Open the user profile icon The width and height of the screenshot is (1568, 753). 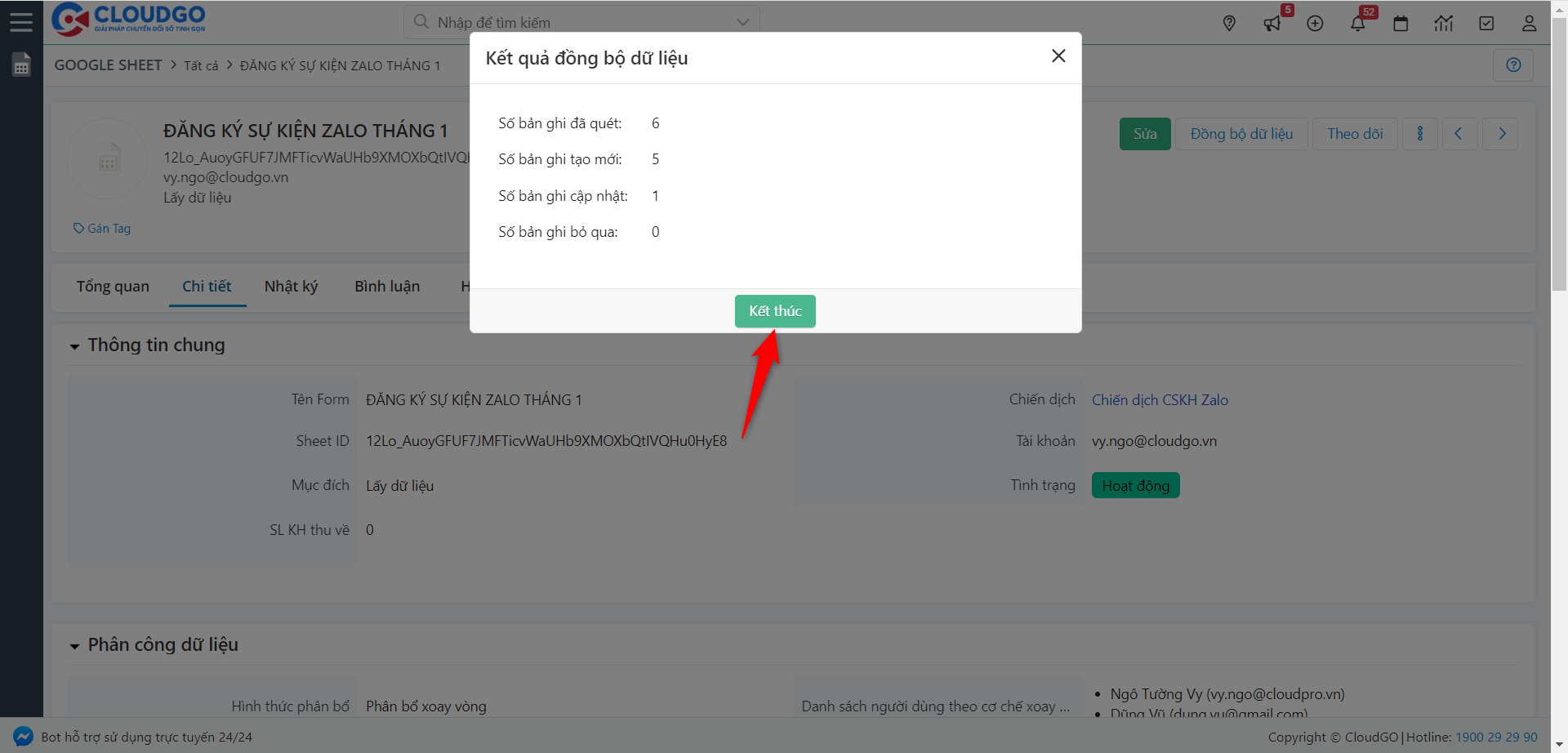[1529, 24]
